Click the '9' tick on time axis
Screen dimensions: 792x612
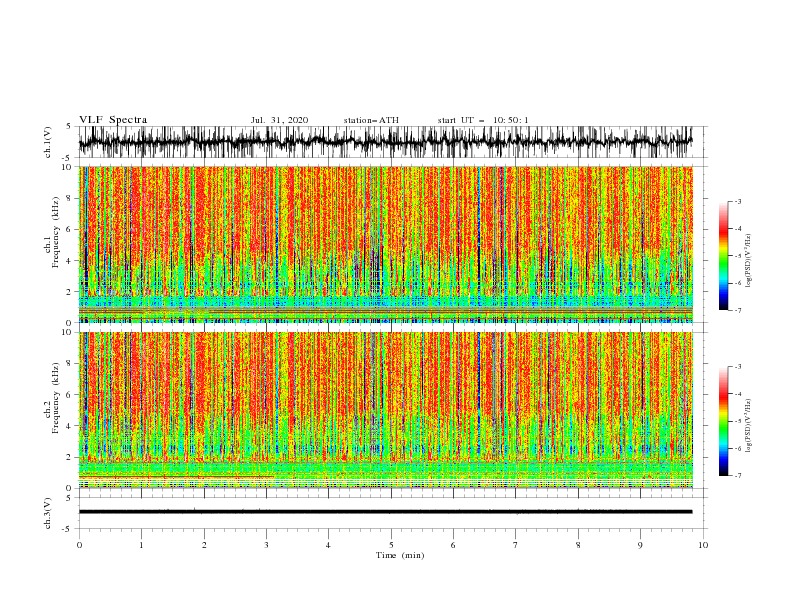point(640,545)
